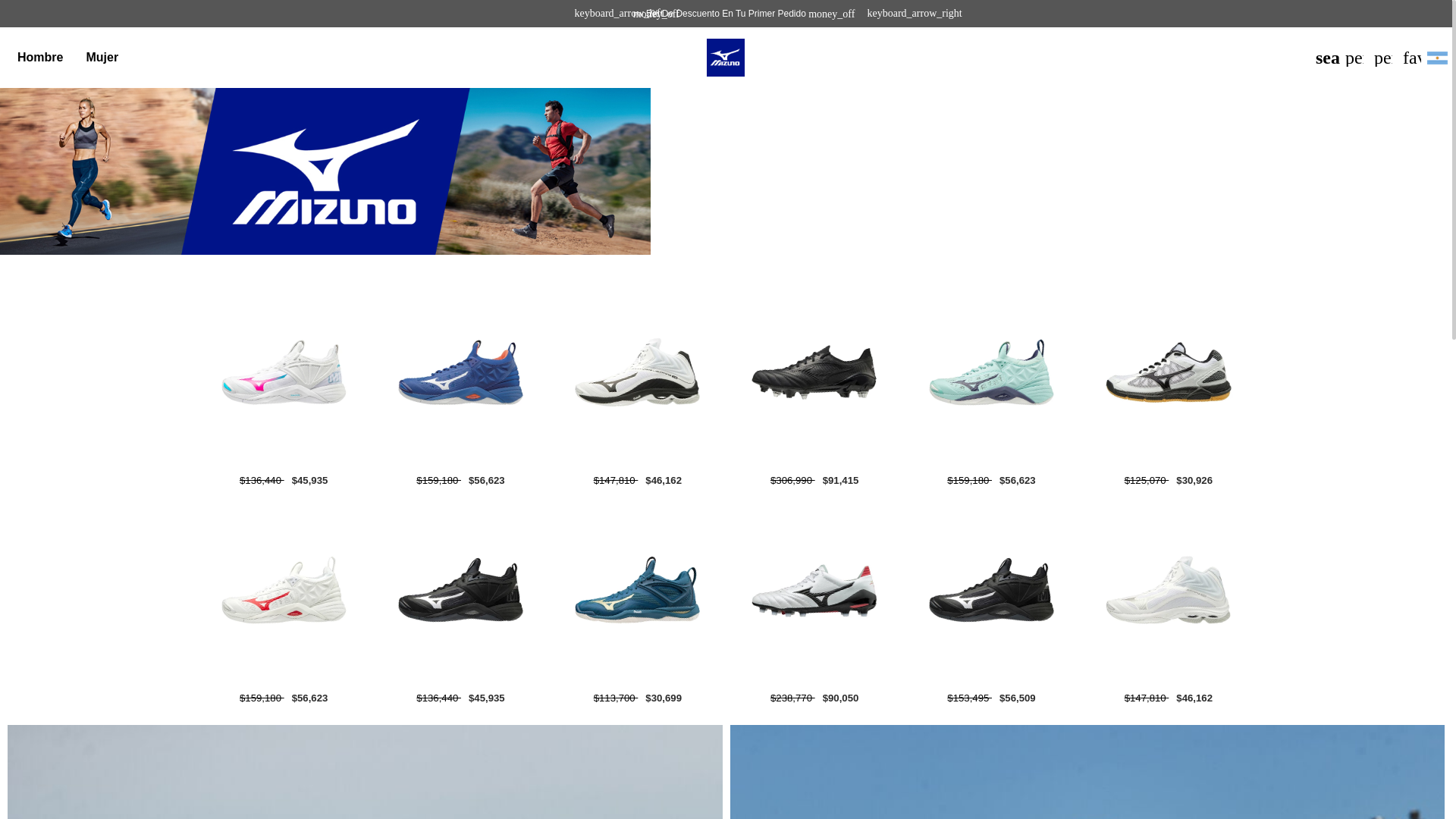Viewport: 1456px width, 819px height.
Task: Click the Mizuno logo in header
Action: click(725, 58)
